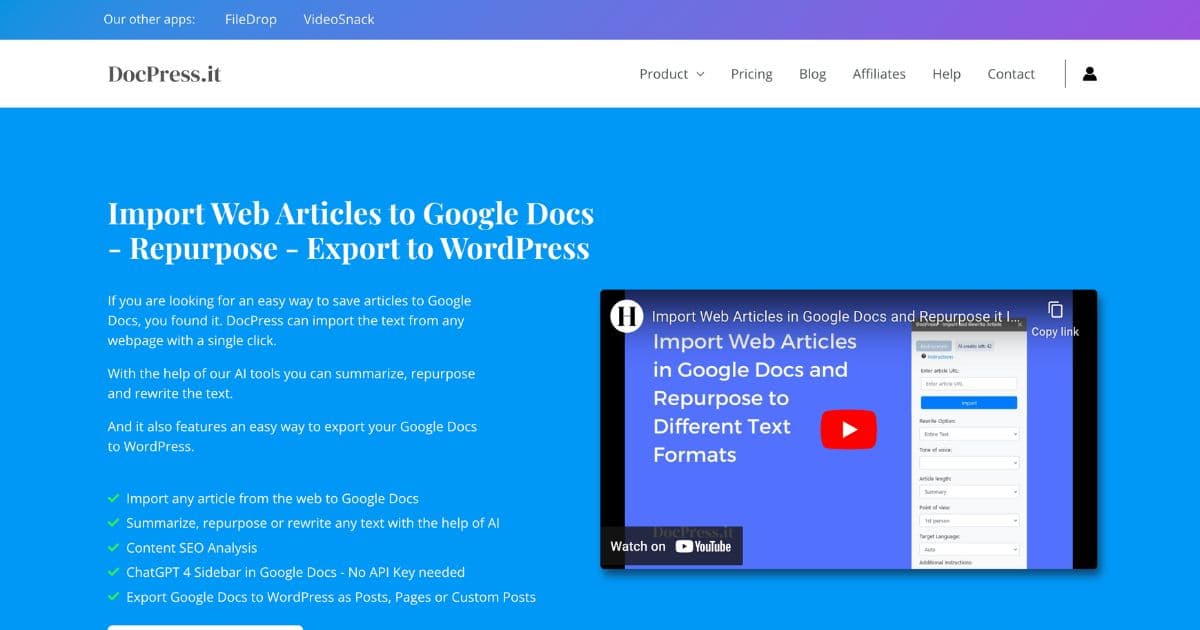
Task: Open the Blog page
Action: click(812, 74)
